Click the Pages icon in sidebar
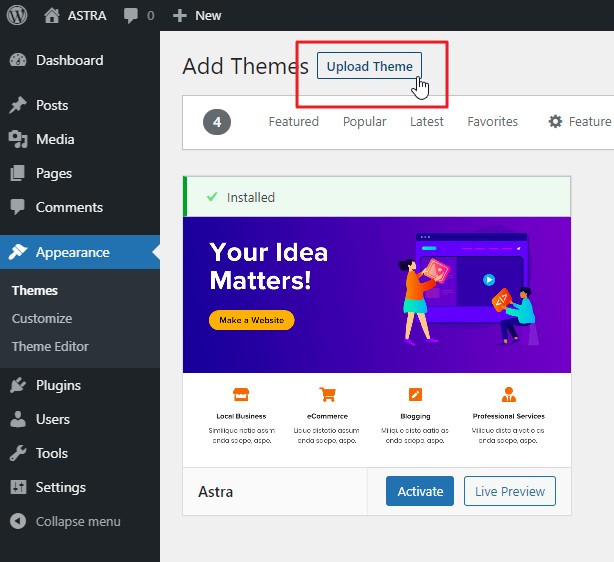This screenshot has height=562, width=614. (18, 173)
